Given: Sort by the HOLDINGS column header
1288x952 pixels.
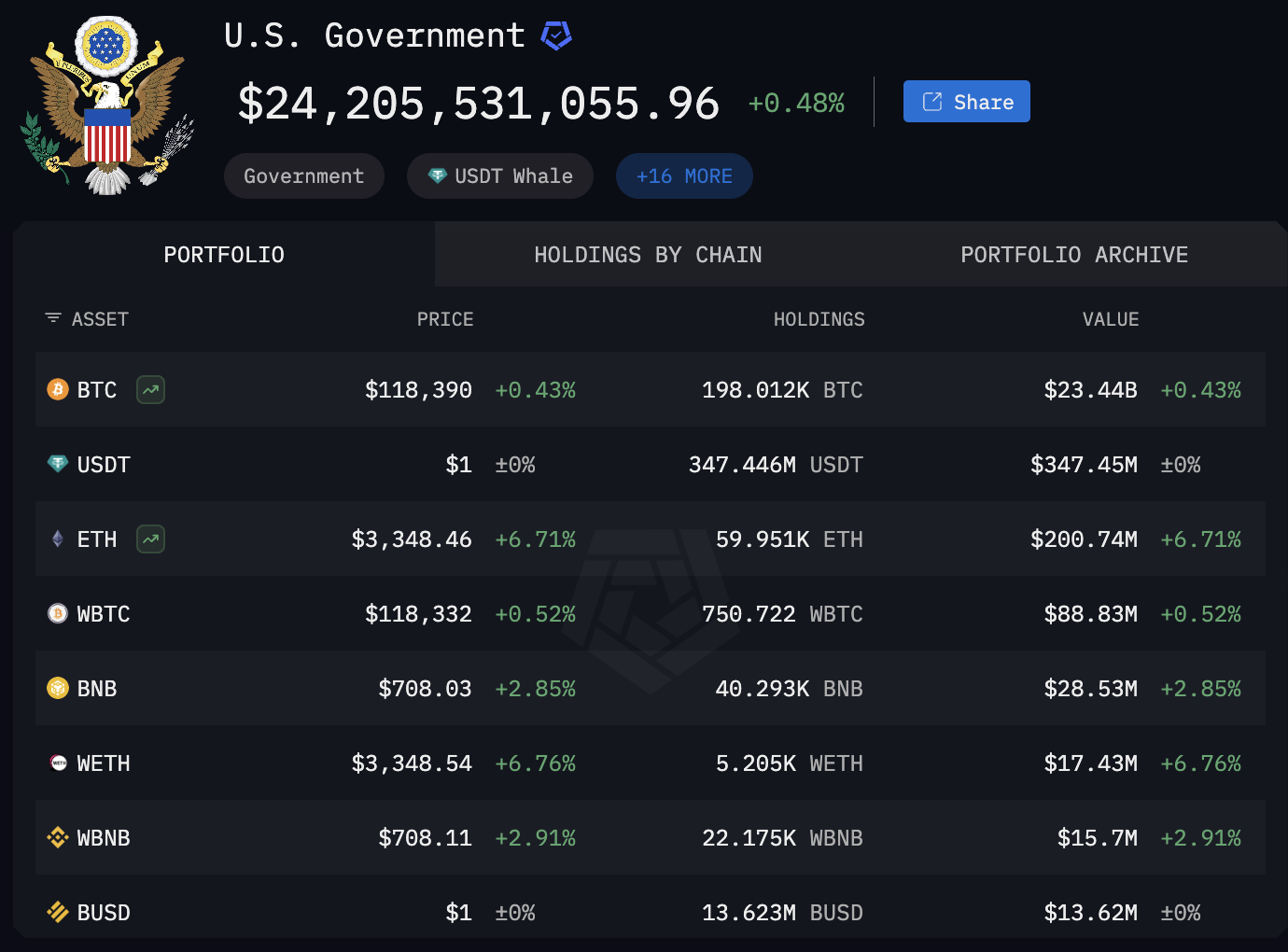Looking at the screenshot, I should [819, 319].
